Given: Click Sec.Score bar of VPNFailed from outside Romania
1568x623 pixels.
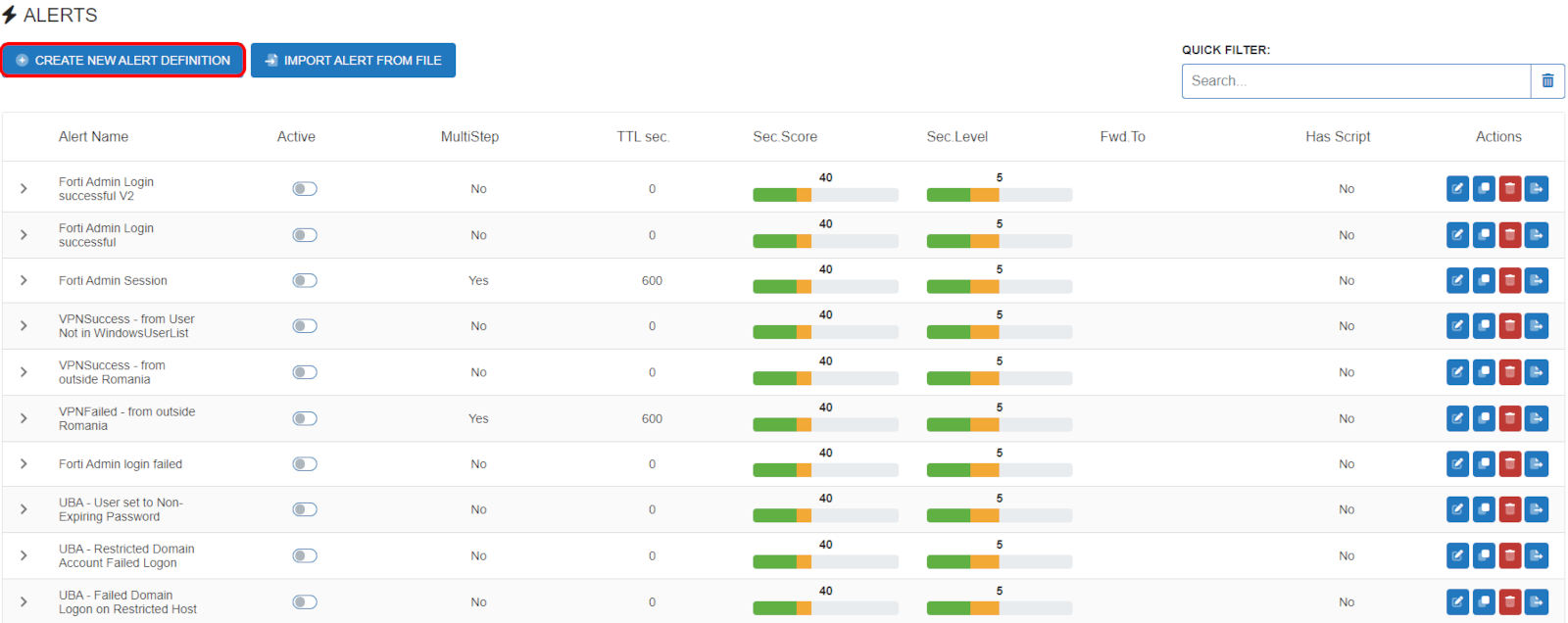Looking at the screenshot, I should [x=825, y=425].
